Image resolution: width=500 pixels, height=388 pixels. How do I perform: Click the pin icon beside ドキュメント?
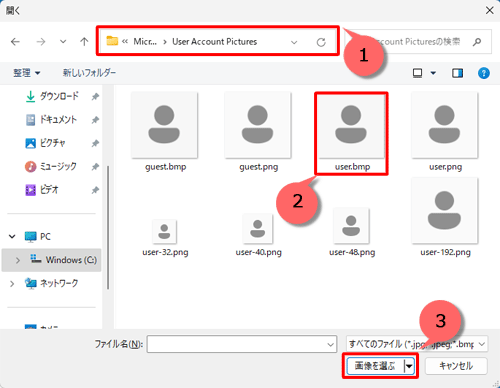[x=95, y=120]
